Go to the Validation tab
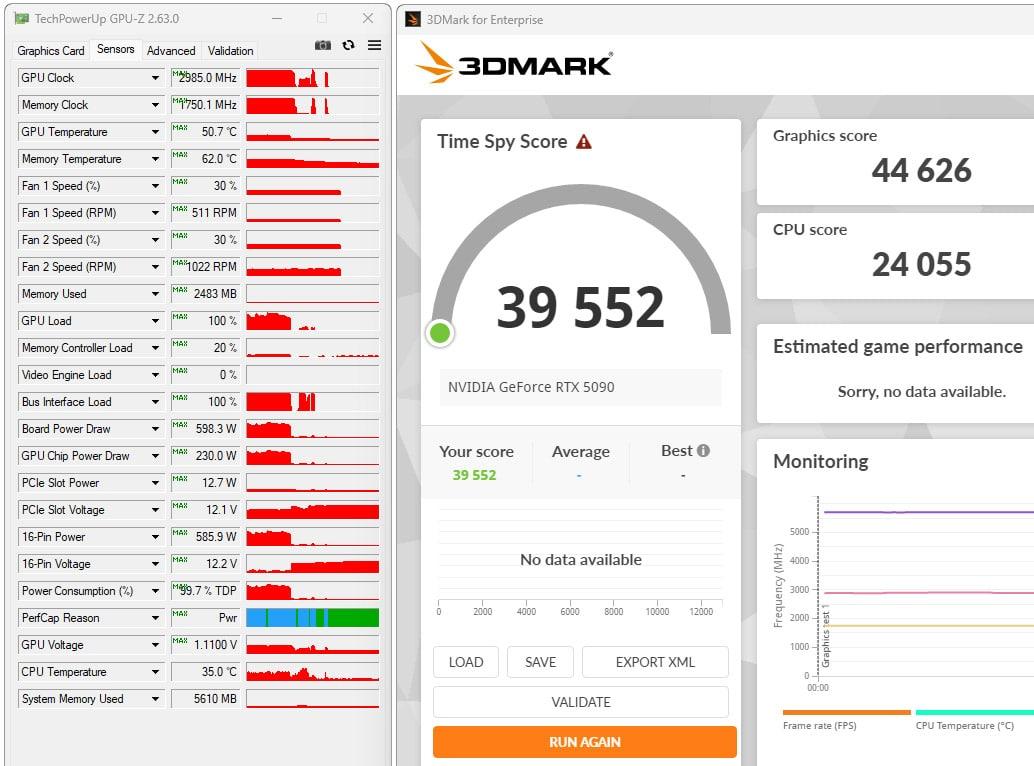The height and width of the screenshot is (766, 1034). point(230,51)
